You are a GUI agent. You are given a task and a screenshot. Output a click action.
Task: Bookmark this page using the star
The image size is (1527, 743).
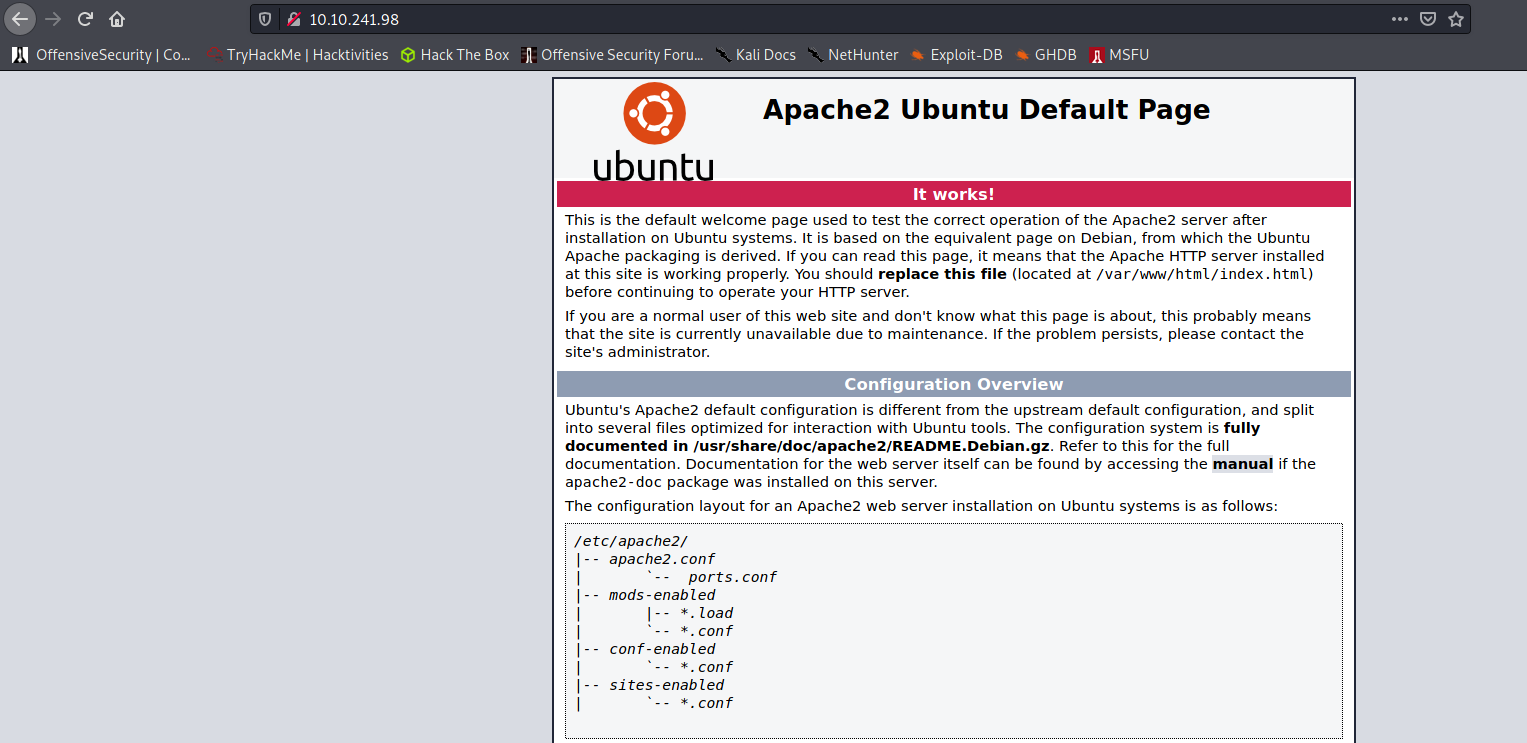1457,18
